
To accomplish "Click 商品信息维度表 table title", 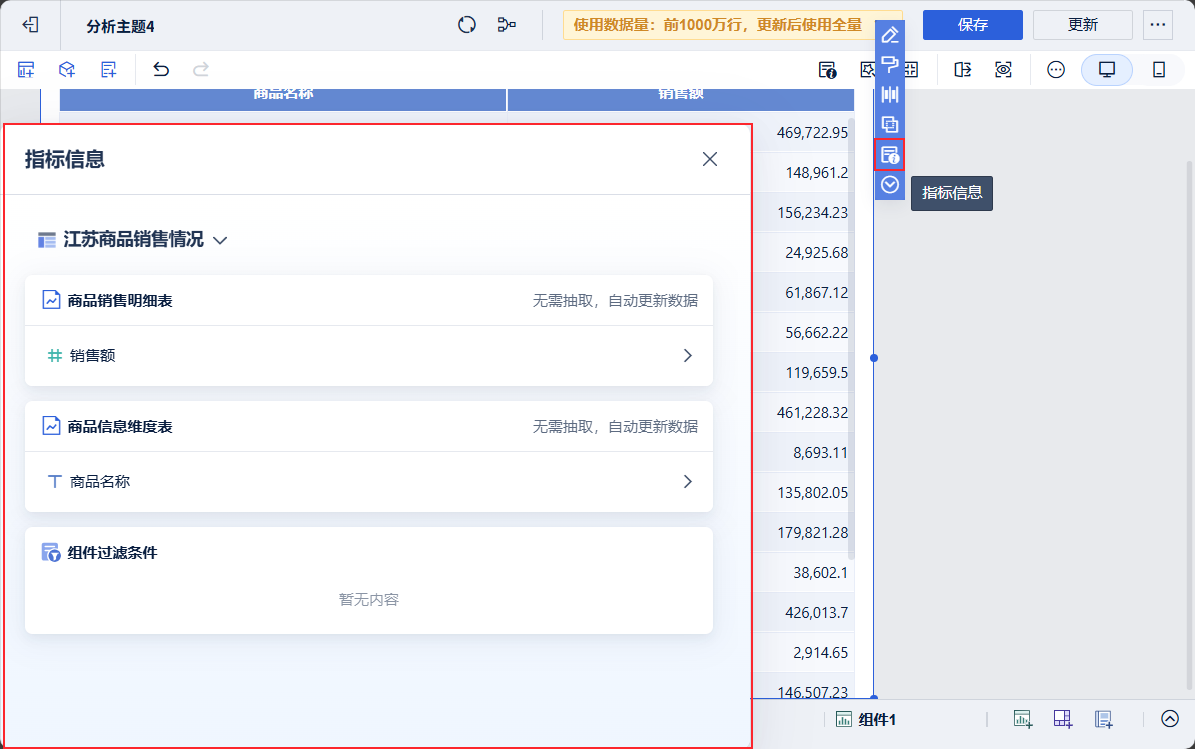I will click(x=120, y=427).
